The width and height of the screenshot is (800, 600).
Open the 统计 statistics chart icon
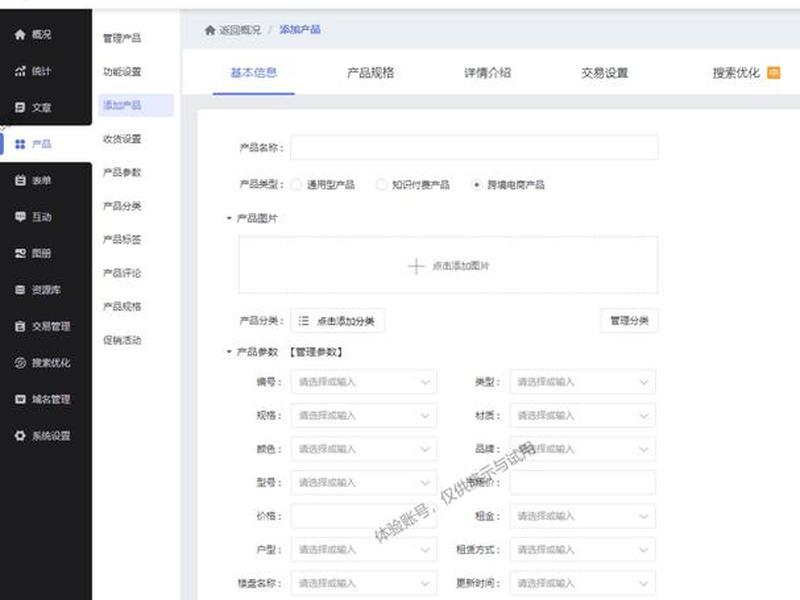(x=20, y=71)
